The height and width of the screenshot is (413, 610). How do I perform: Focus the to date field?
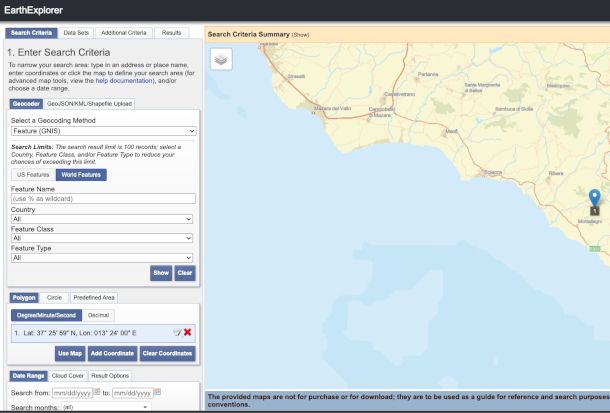click(133, 393)
